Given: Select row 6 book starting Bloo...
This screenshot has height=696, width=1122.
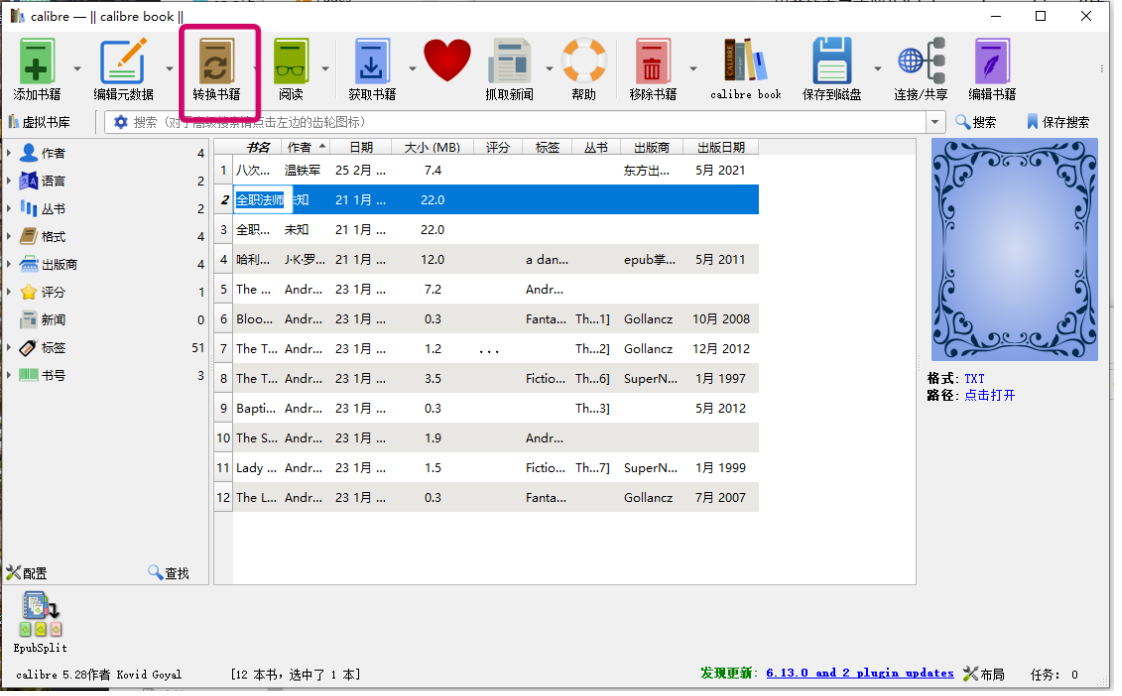Looking at the screenshot, I should click(487, 319).
